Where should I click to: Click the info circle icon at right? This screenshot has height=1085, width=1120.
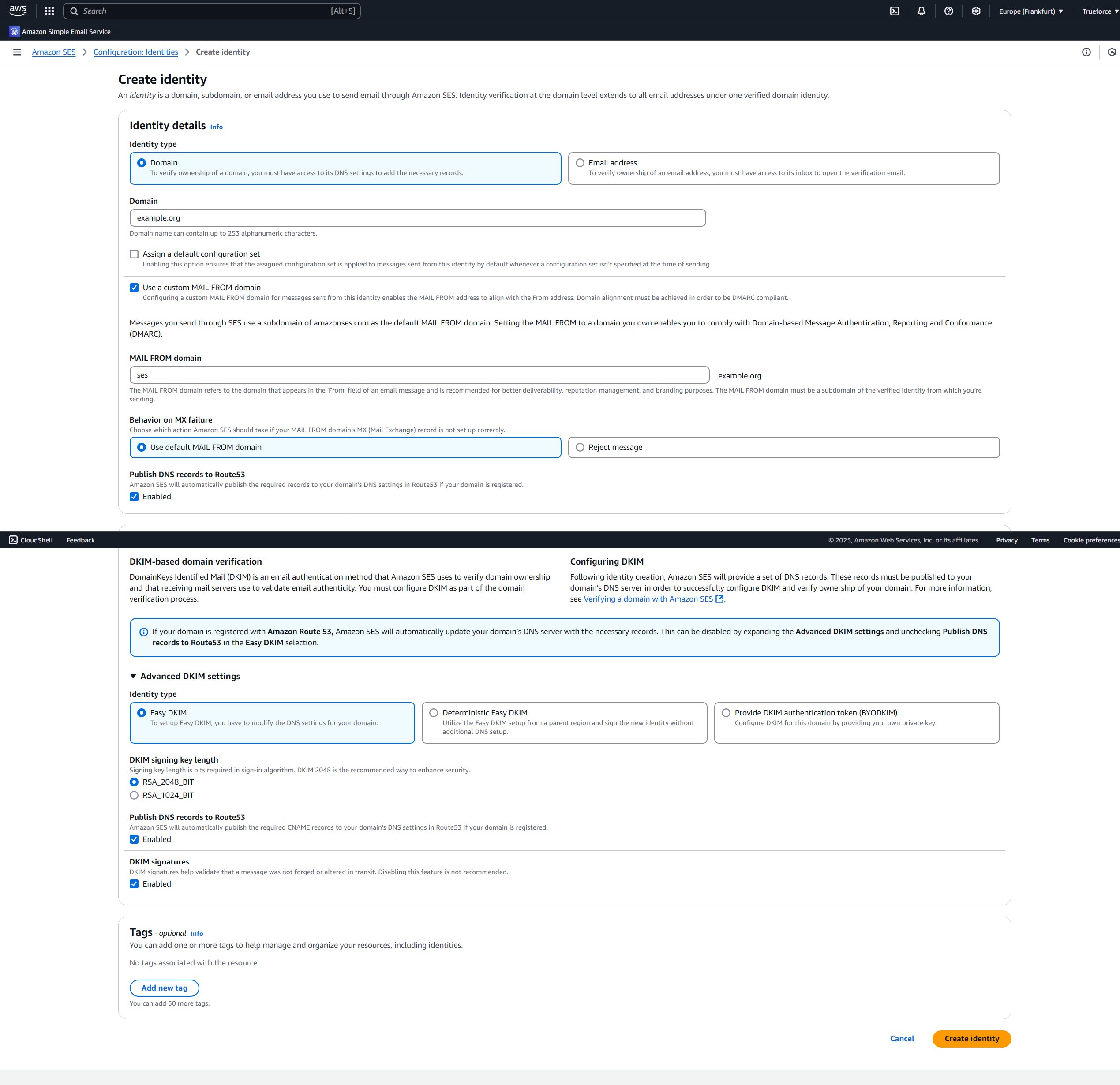click(1086, 52)
